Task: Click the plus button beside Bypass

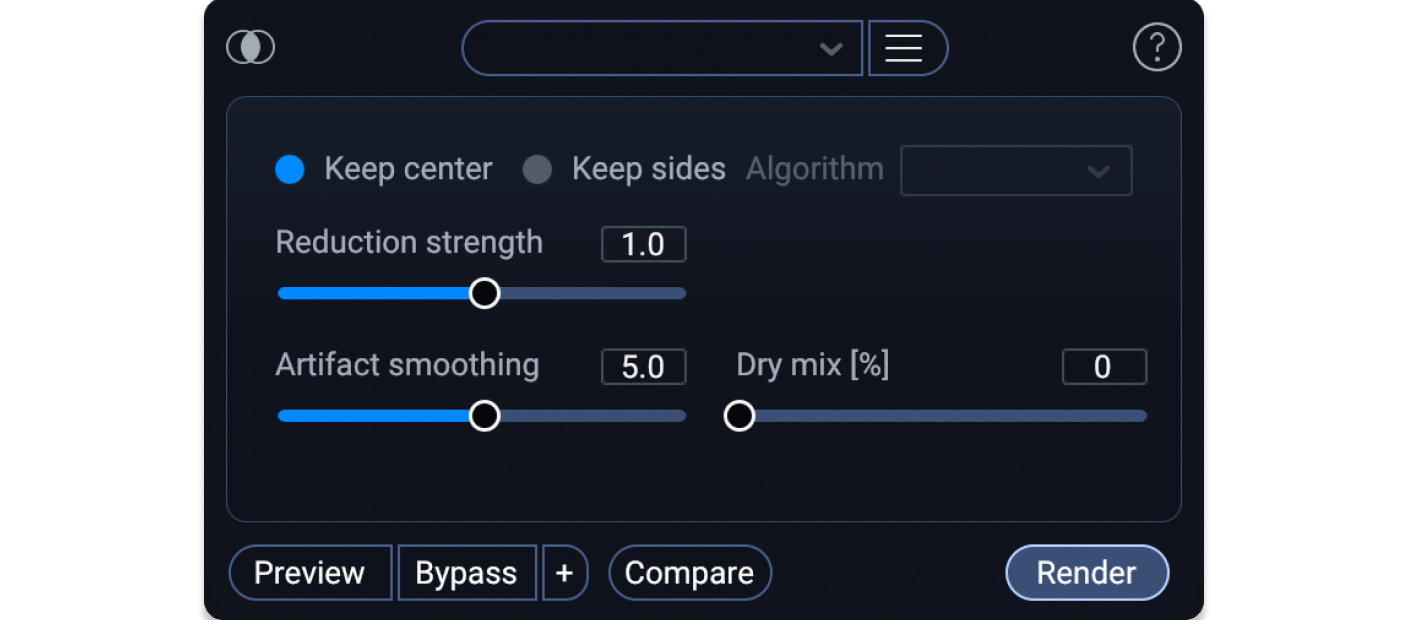Action: coord(564,573)
